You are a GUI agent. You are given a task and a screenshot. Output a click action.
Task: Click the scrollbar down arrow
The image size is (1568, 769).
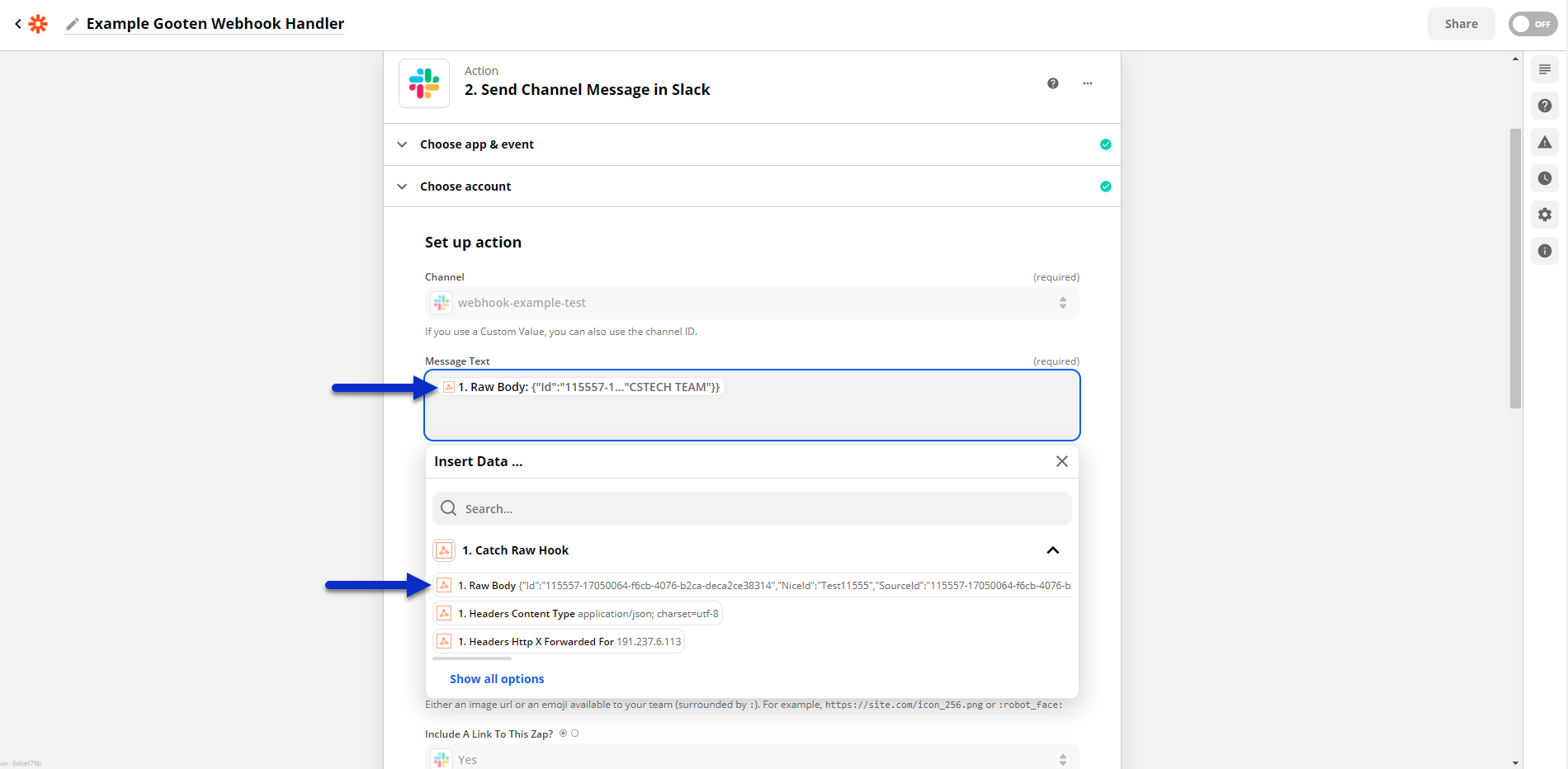tap(1515, 762)
